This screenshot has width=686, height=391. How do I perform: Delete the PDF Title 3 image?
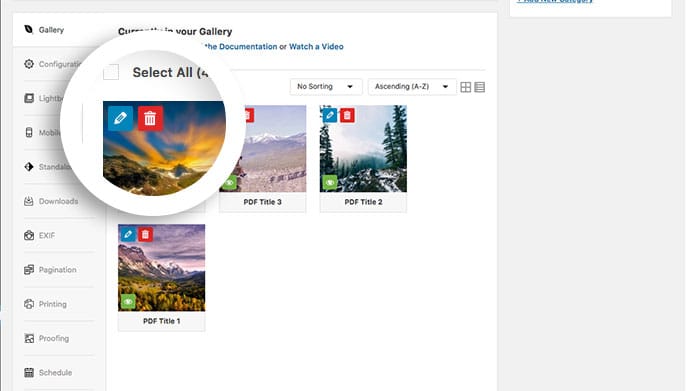pyautogui.click(x=248, y=115)
